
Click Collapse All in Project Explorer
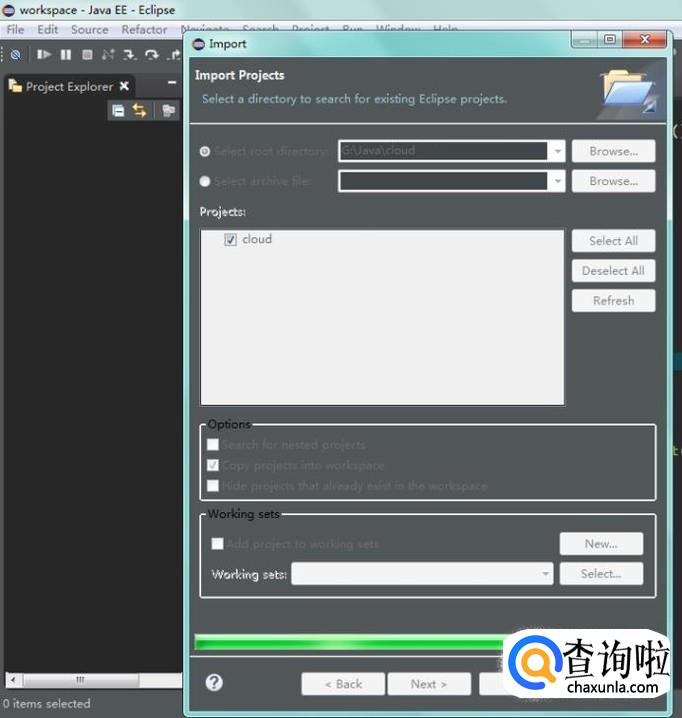[x=118, y=111]
